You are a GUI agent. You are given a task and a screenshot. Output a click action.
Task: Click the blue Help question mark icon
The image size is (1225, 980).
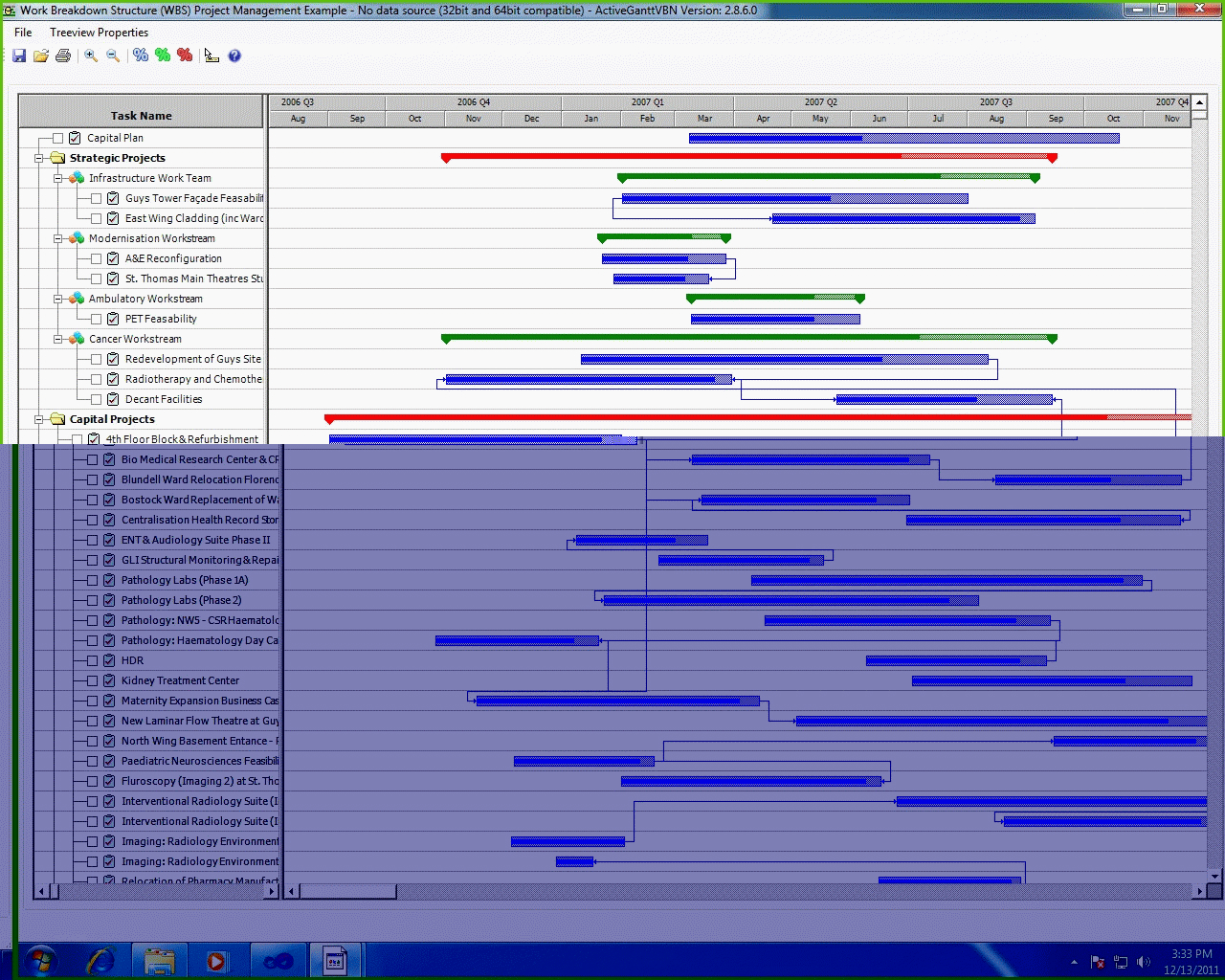[x=234, y=56]
